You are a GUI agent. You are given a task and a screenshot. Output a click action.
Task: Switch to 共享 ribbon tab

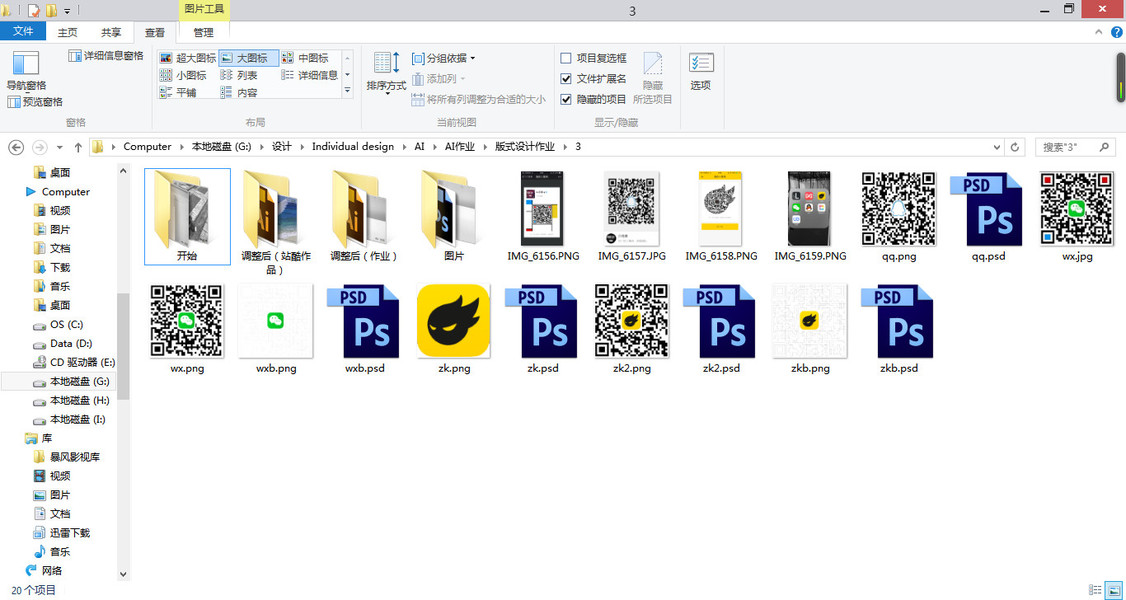pyautogui.click(x=111, y=32)
